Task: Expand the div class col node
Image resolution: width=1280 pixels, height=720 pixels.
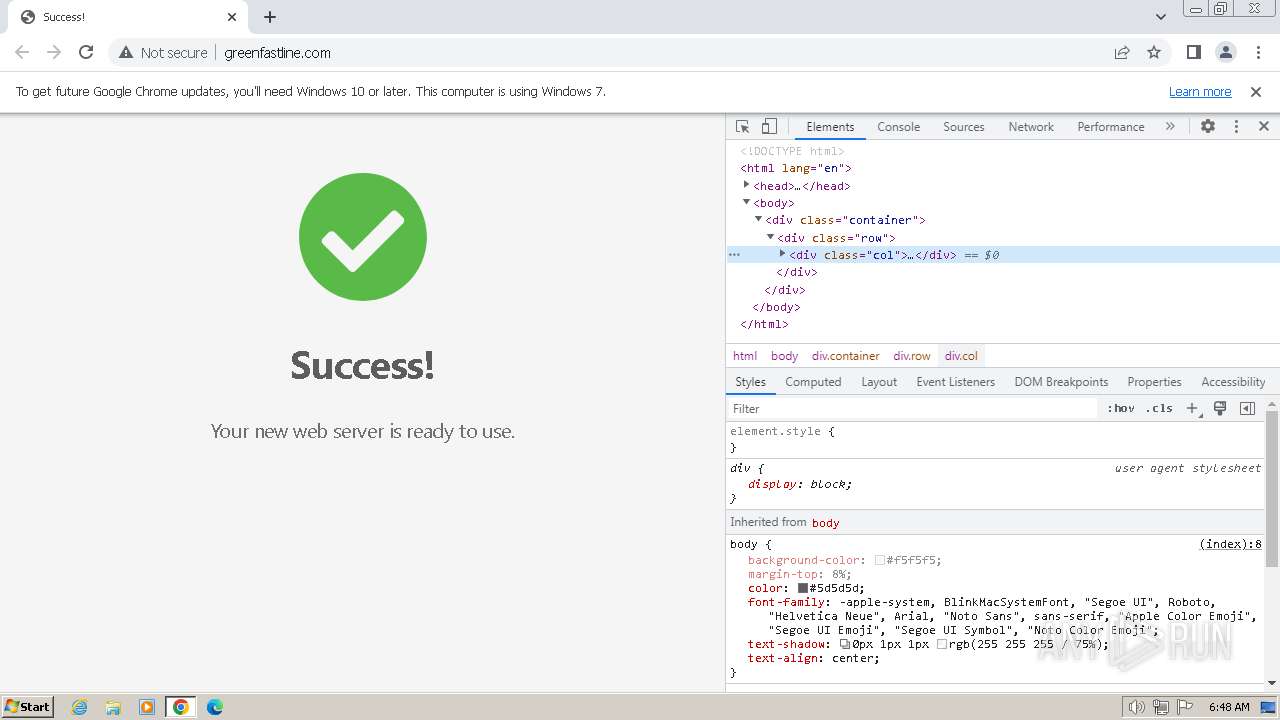Action: (x=782, y=254)
